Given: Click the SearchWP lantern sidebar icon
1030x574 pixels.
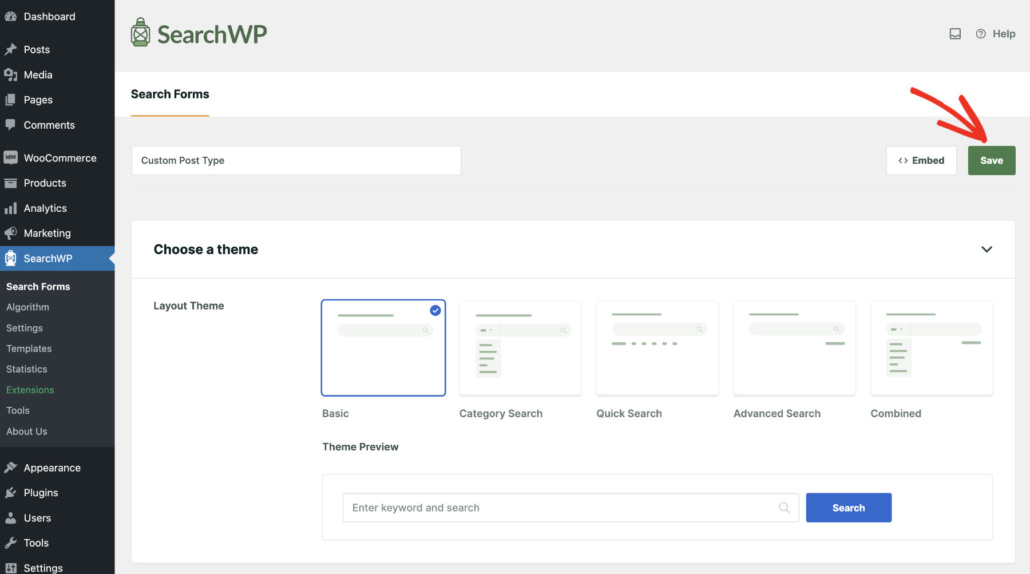Looking at the screenshot, I should point(11,258).
